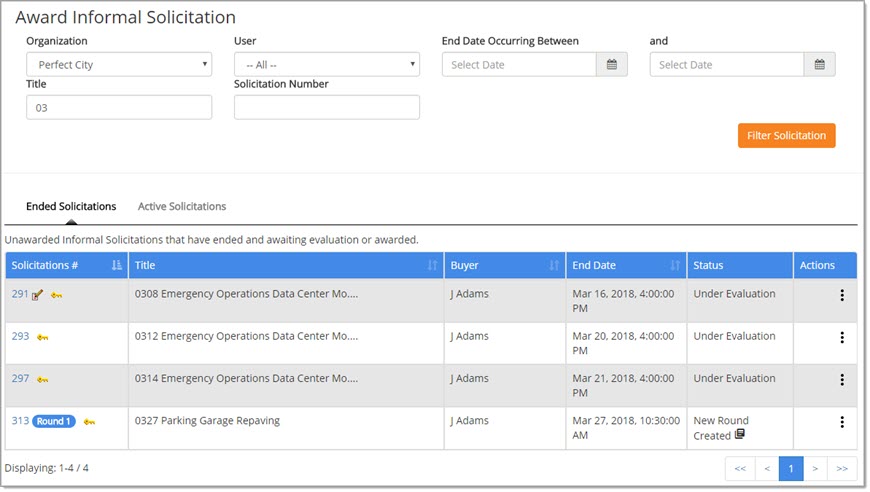The height and width of the screenshot is (492, 870).
Task: Click the Solicitation Number input field
Action: [326, 108]
